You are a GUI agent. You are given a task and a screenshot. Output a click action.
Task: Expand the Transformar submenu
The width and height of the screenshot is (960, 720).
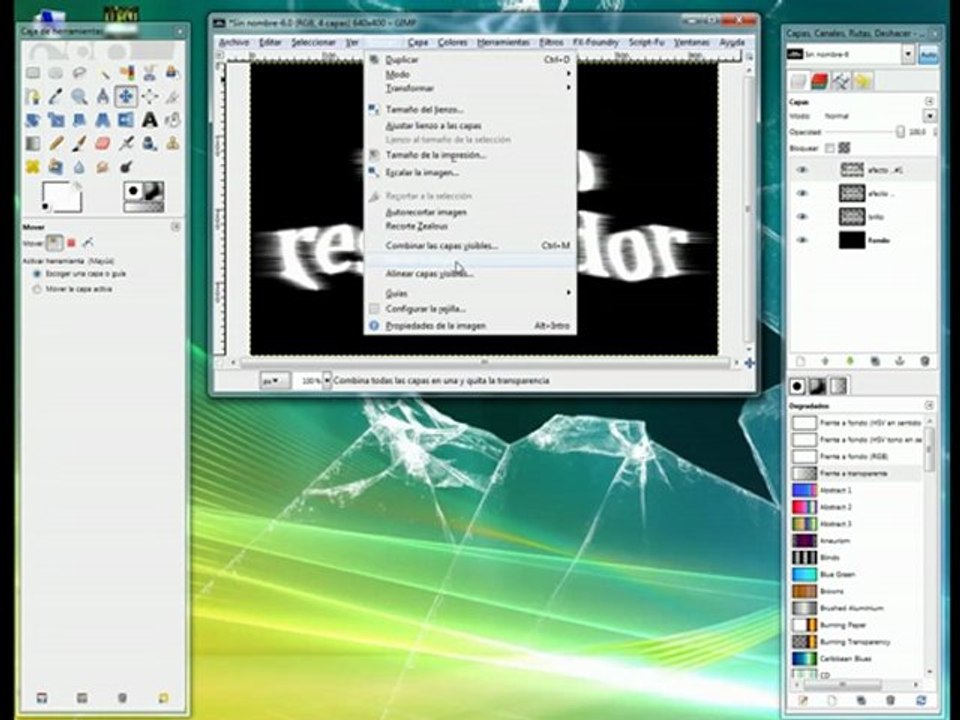point(470,88)
